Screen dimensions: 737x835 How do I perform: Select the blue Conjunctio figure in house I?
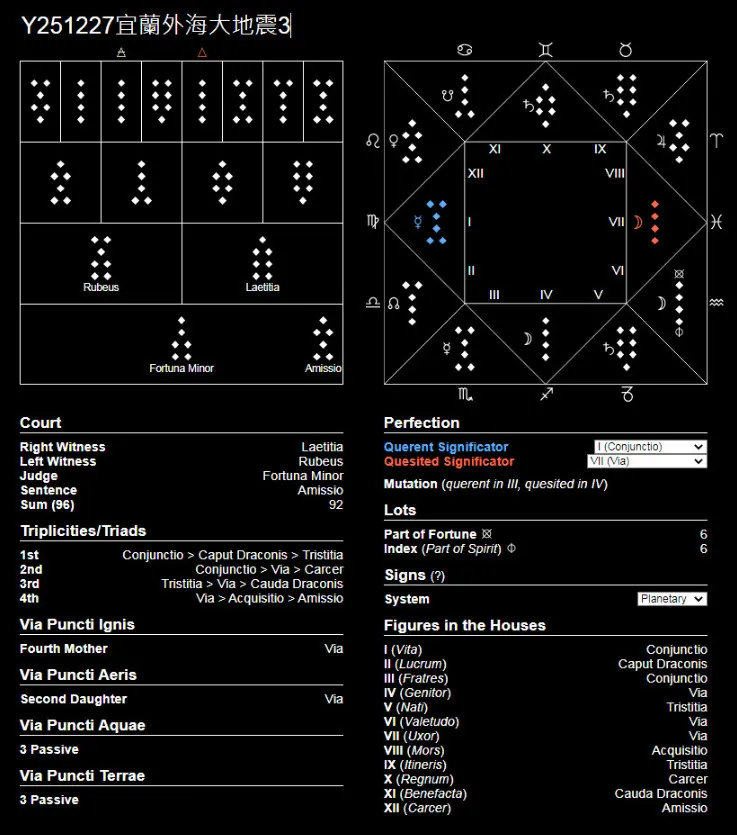pos(436,222)
